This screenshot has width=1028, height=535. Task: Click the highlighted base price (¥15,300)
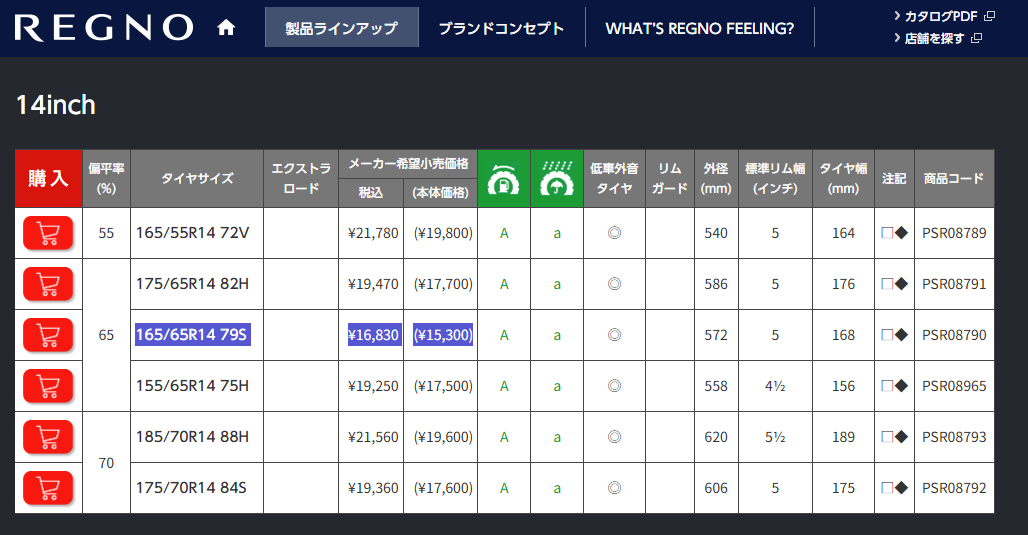tap(443, 335)
